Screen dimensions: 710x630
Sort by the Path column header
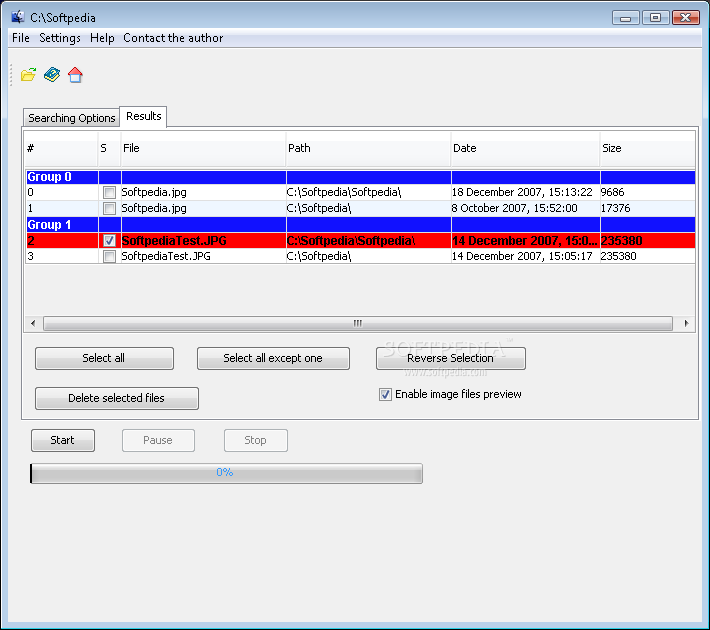click(x=369, y=148)
